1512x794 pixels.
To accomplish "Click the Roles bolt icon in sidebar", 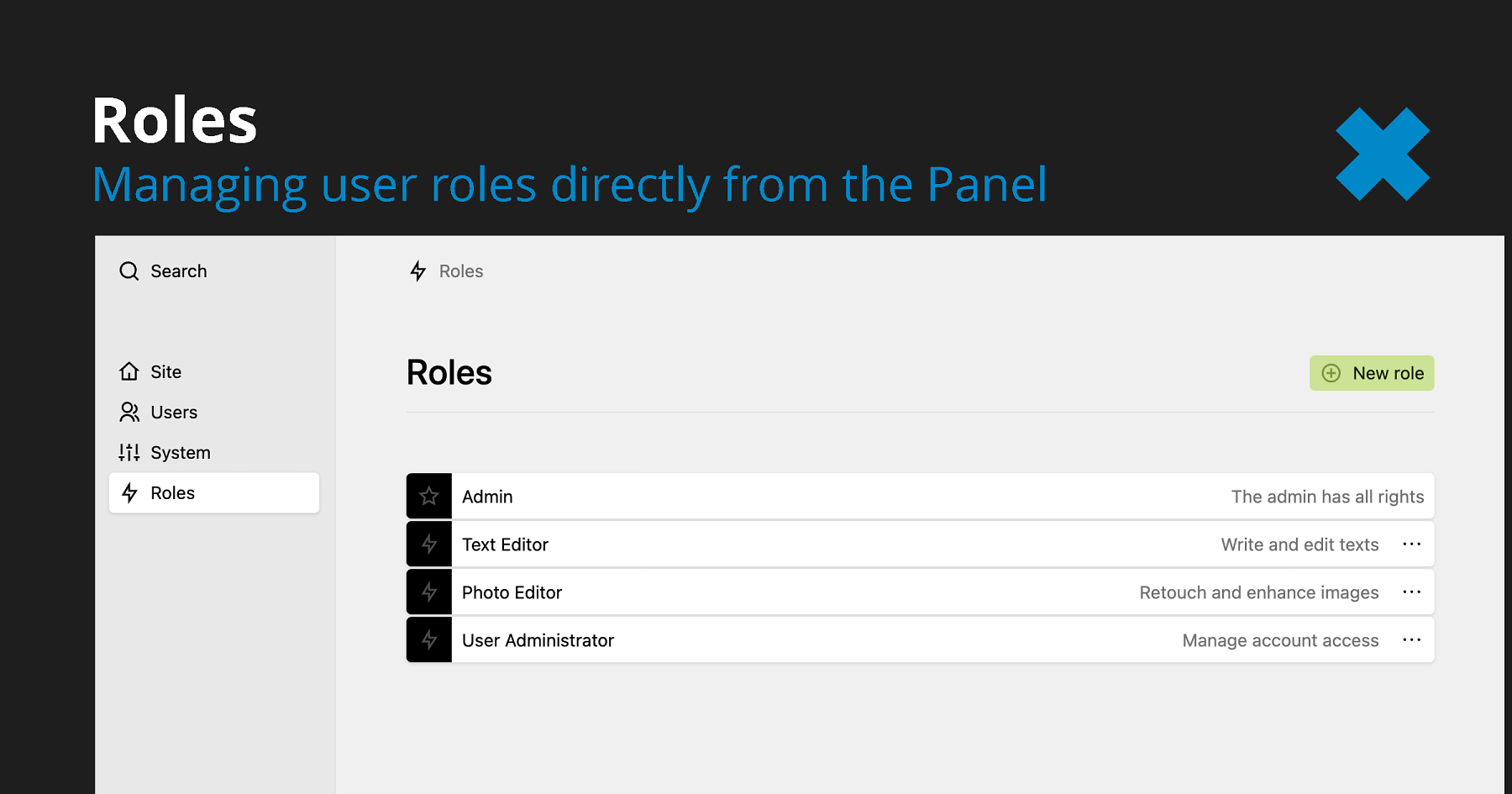I will [129, 492].
